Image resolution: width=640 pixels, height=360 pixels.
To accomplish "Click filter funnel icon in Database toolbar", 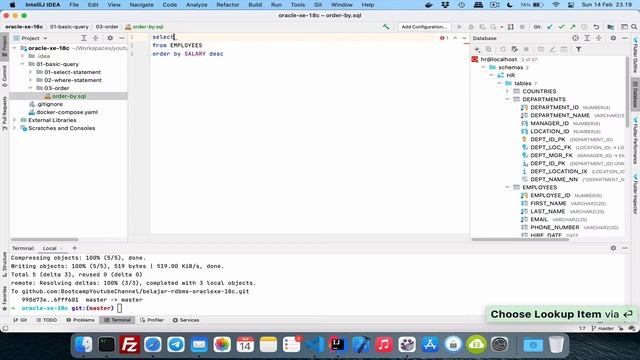I will (578, 49).
